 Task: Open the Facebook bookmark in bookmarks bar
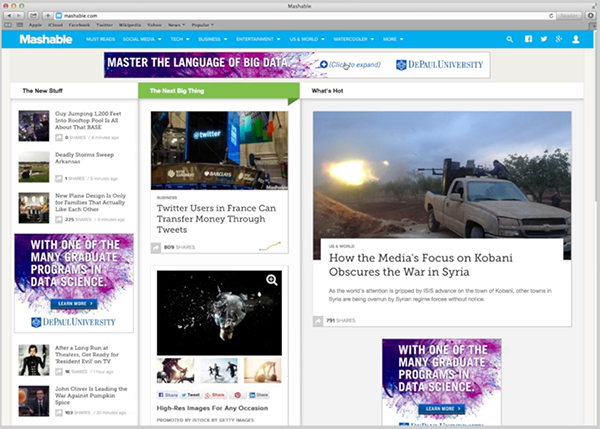pos(79,25)
